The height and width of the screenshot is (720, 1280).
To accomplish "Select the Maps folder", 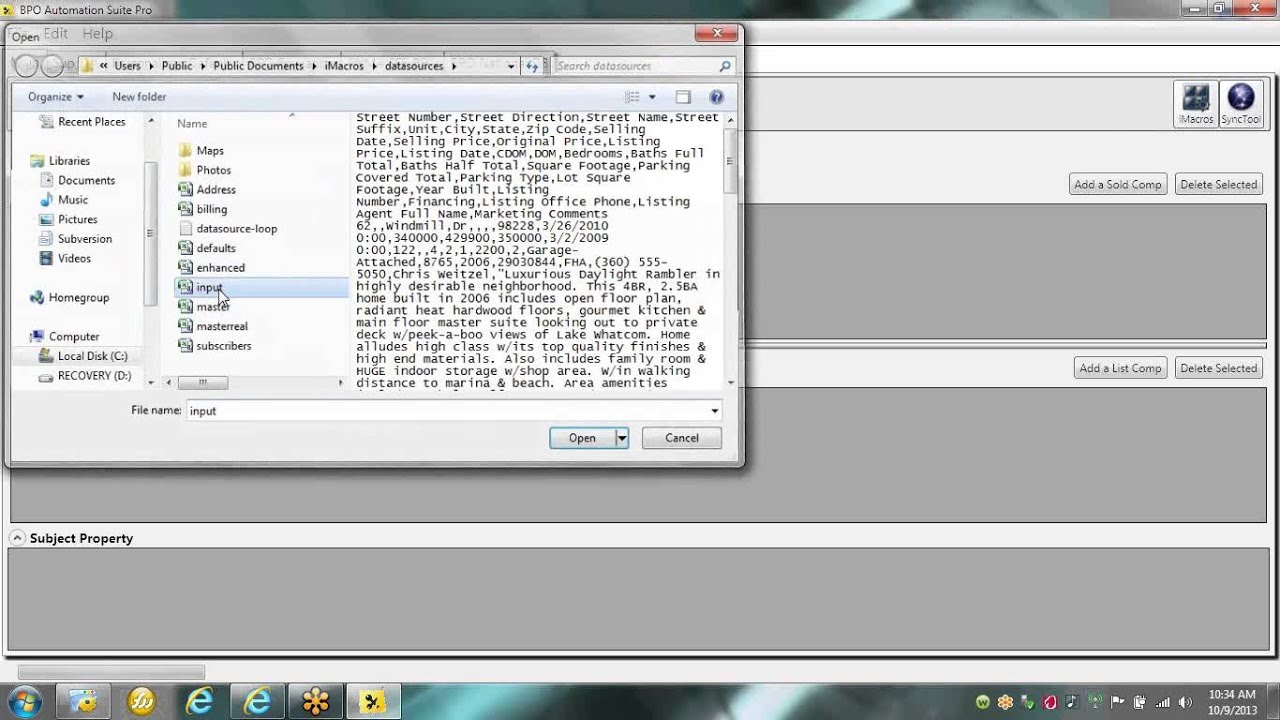I will pyautogui.click(x=210, y=150).
